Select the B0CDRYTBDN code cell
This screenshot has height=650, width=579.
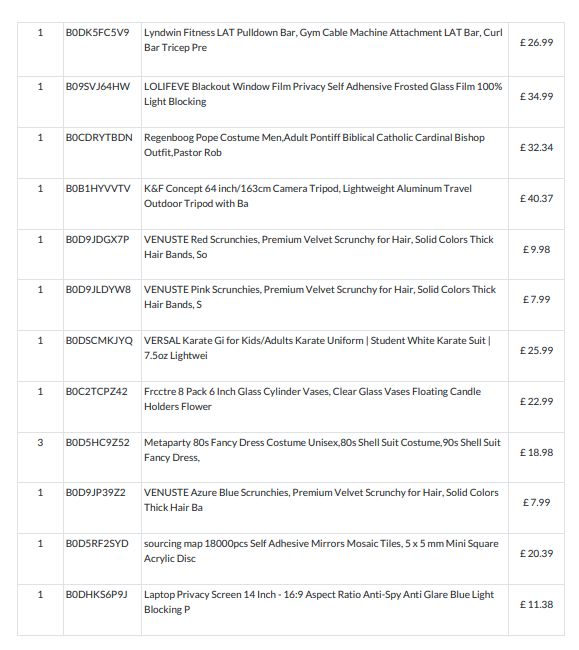(99, 137)
